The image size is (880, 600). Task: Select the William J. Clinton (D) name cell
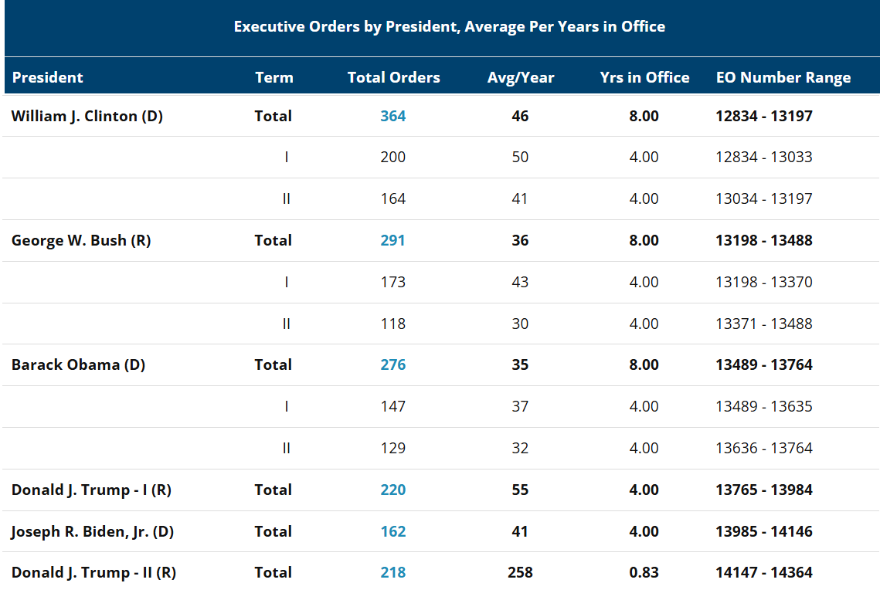point(87,116)
